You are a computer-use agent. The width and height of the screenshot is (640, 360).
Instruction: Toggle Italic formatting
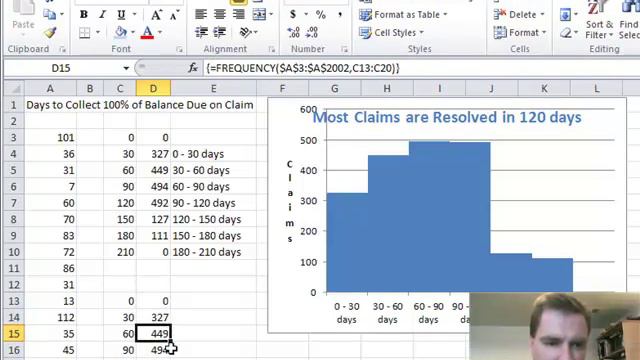[x=102, y=15]
